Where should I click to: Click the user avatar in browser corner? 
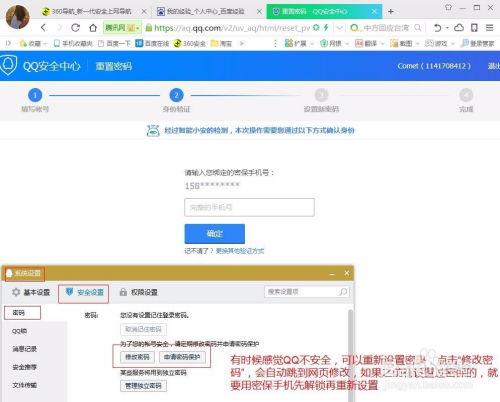click(x=17, y=17)
